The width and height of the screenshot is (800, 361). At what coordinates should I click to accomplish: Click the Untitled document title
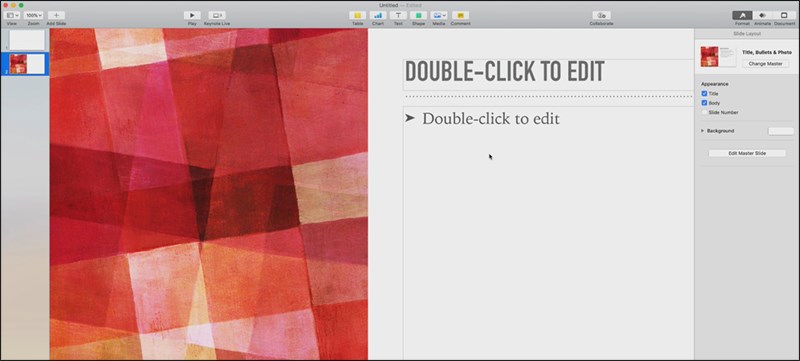[388, 5]
